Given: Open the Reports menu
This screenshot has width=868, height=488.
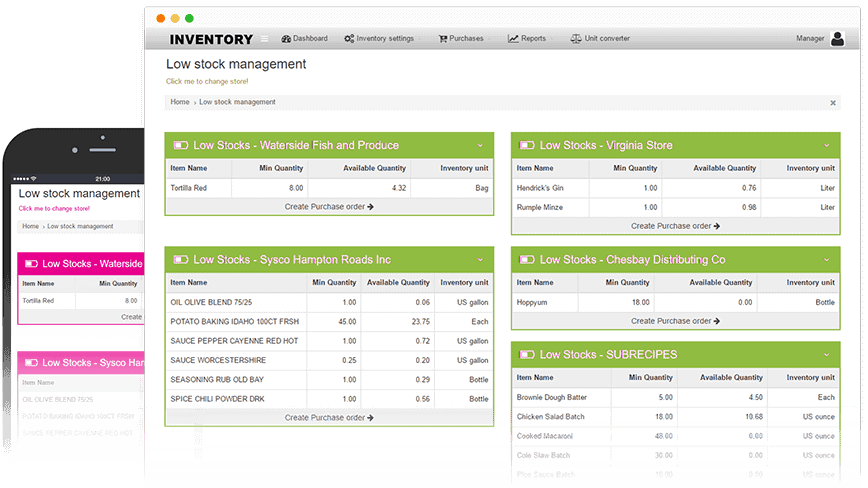Looking at the screenshot, I should pyautogui.click(x=528, y=39).
